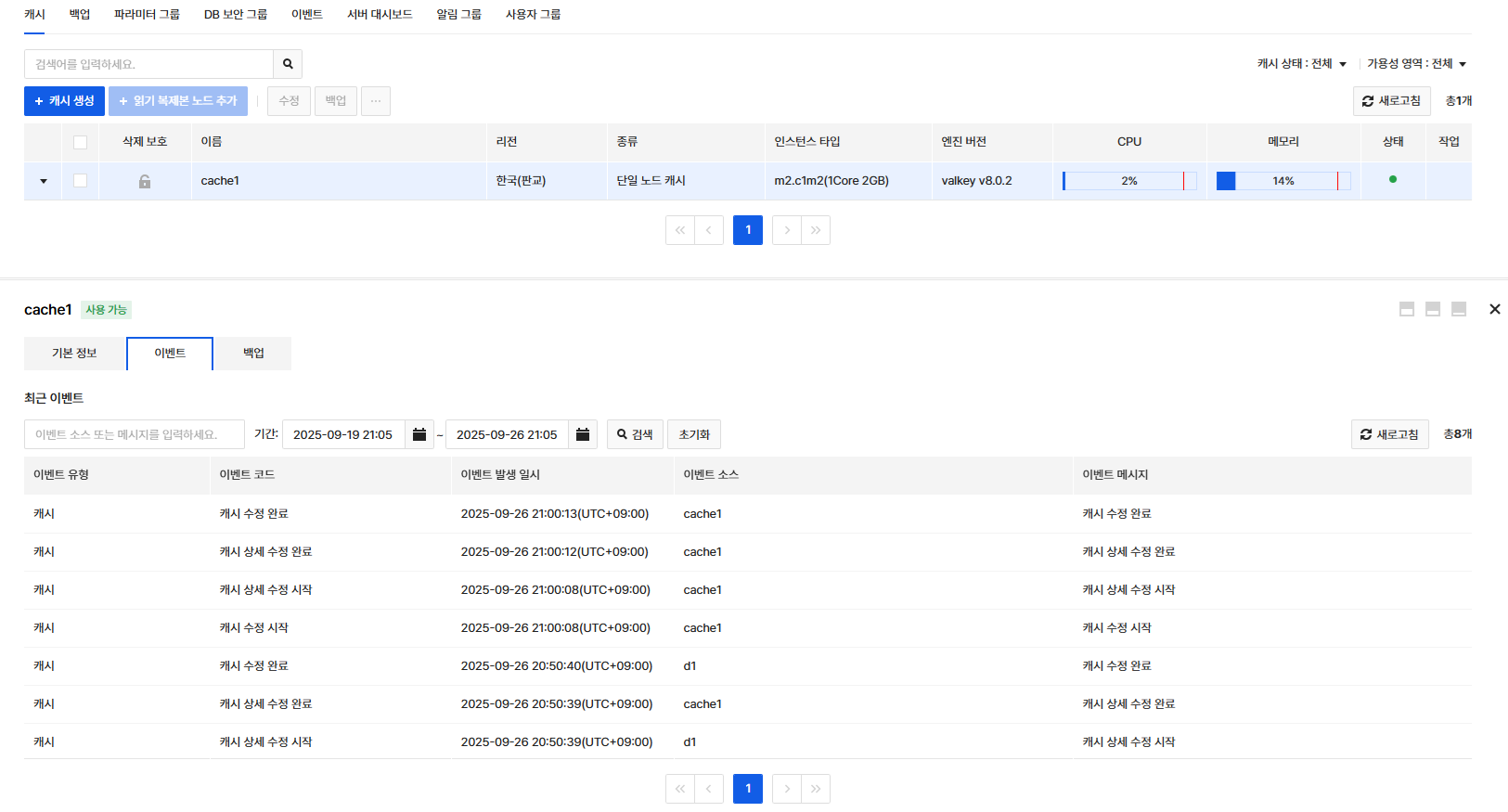Switch to the 파라미터 그룹 top tab
The height and width of the screenshot is (812, 1508).
[x=147, y=15]
